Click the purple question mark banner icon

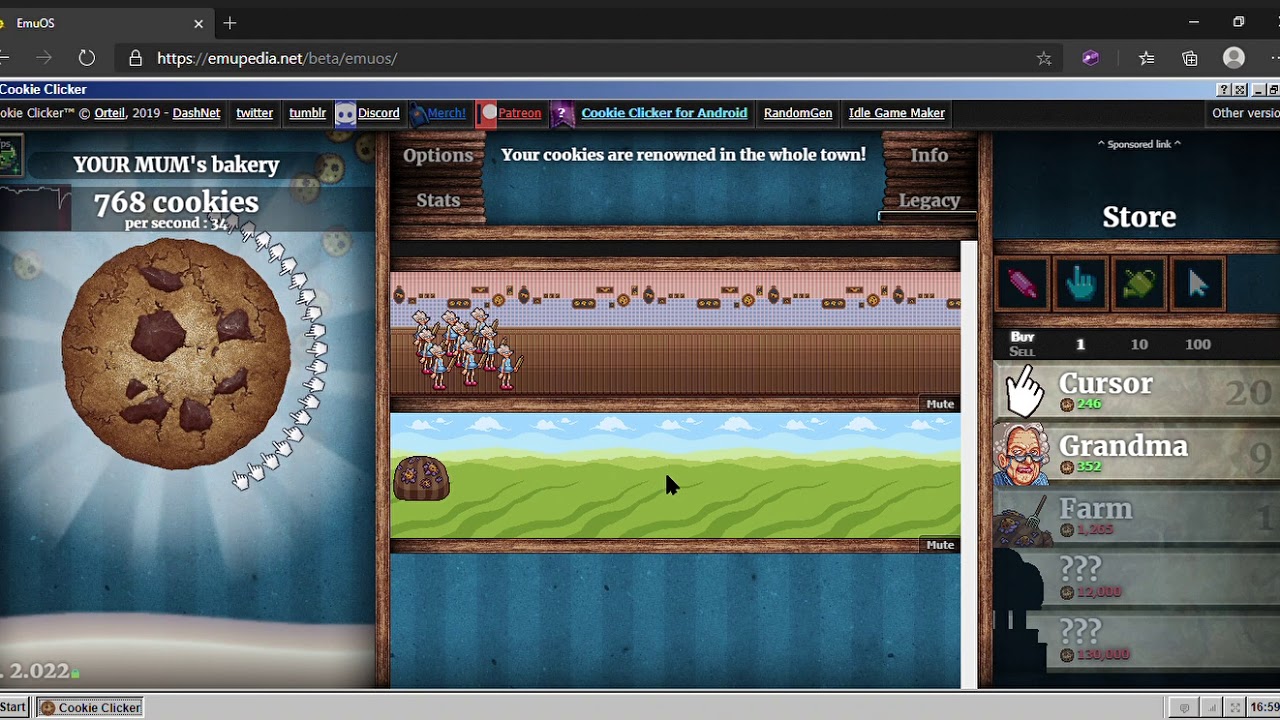click(562, 113)
